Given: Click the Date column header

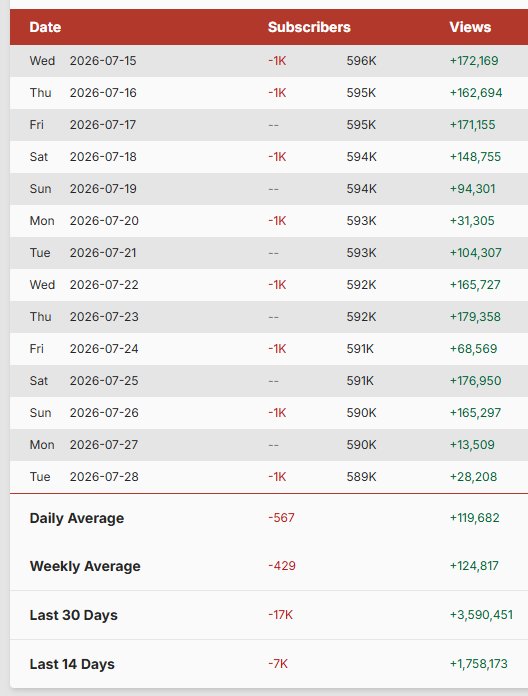Looking at the screenshot, I should pos(45,27).
